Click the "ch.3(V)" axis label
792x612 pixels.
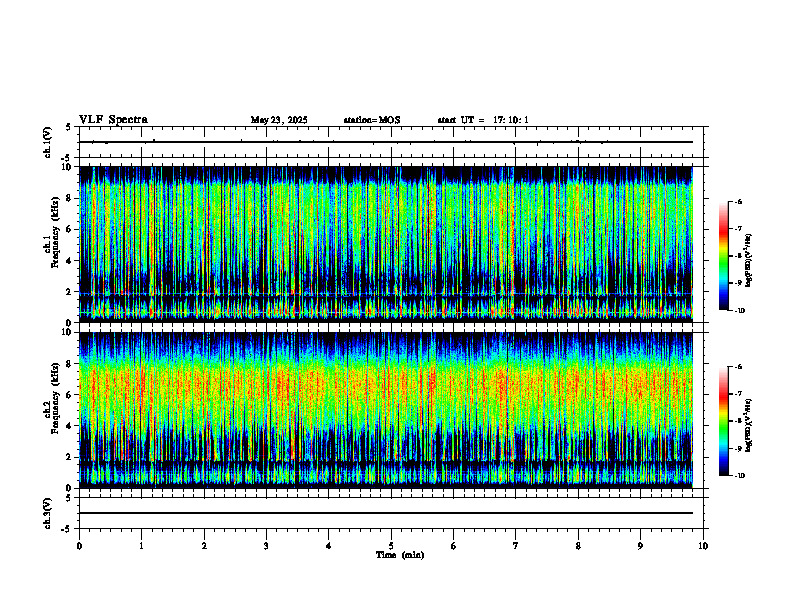(48, 513)
